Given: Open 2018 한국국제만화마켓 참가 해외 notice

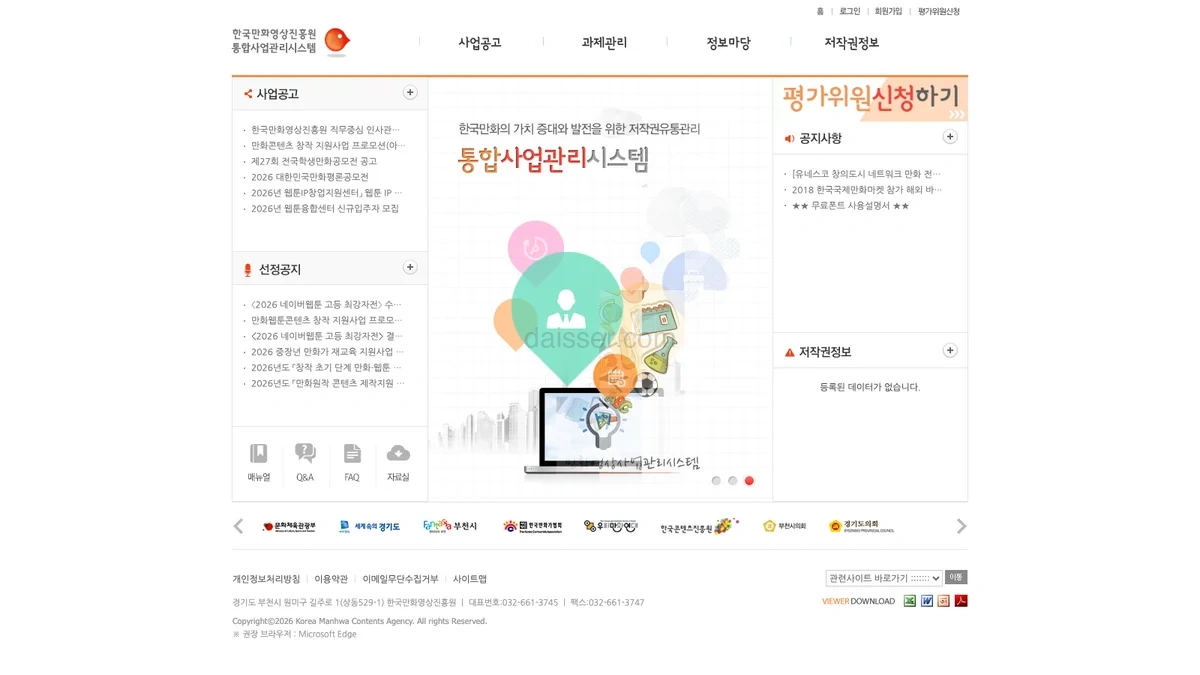Looking at the screenshot, I should 867,190.
